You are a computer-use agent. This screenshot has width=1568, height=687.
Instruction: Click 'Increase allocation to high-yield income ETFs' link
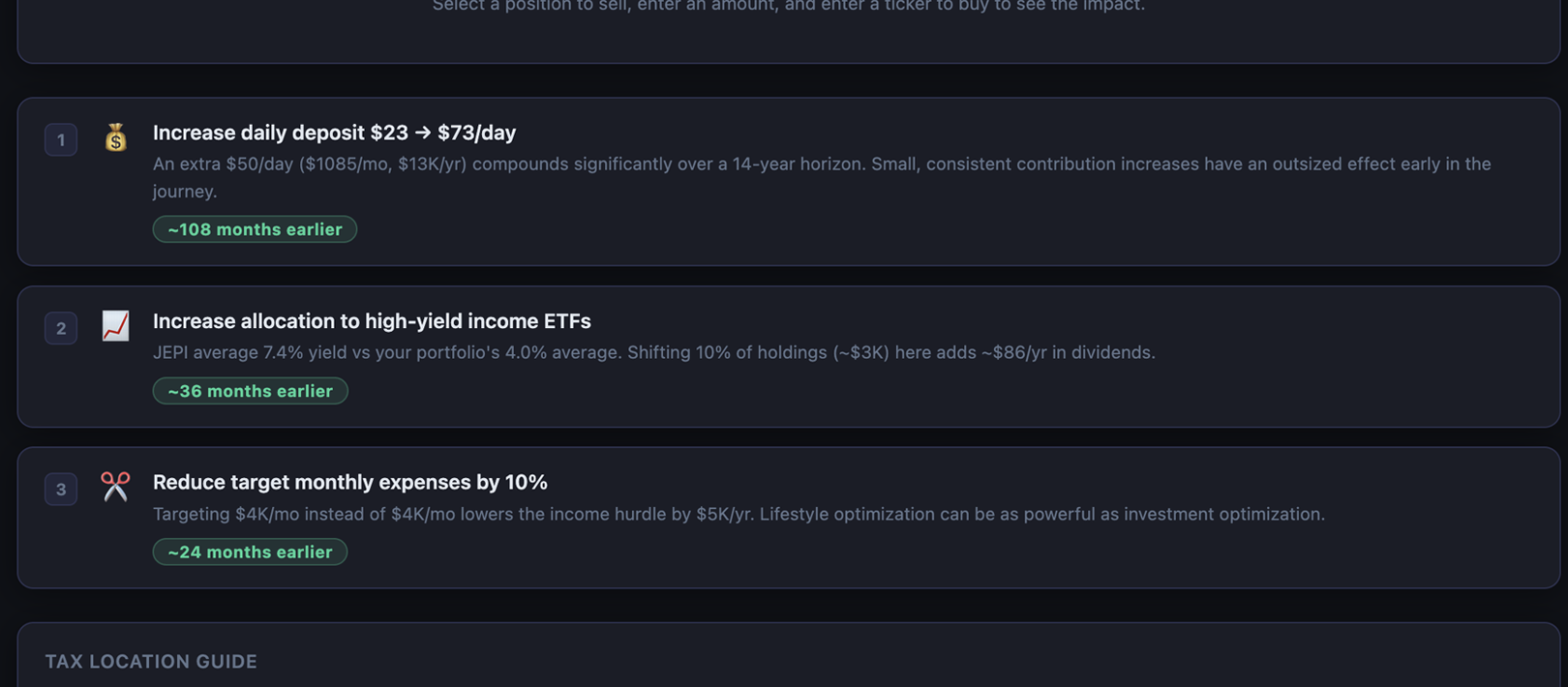point(372,320)
